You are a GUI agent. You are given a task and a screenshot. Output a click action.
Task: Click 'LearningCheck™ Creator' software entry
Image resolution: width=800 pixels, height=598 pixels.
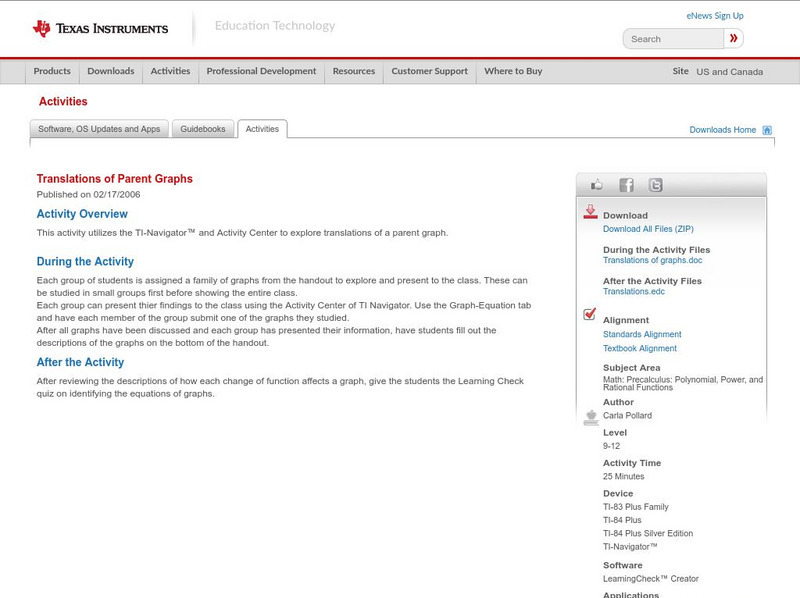(x=651, y=579)
